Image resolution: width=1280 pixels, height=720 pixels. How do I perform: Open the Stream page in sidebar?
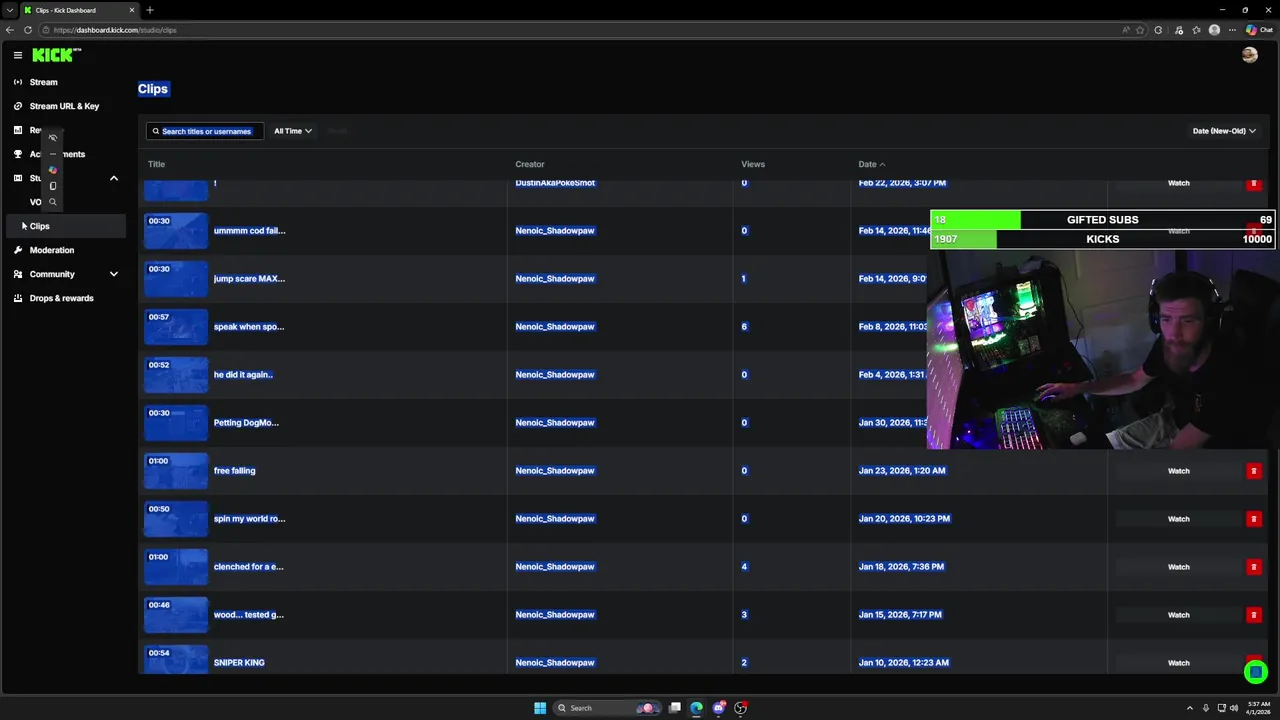point(43,82)
